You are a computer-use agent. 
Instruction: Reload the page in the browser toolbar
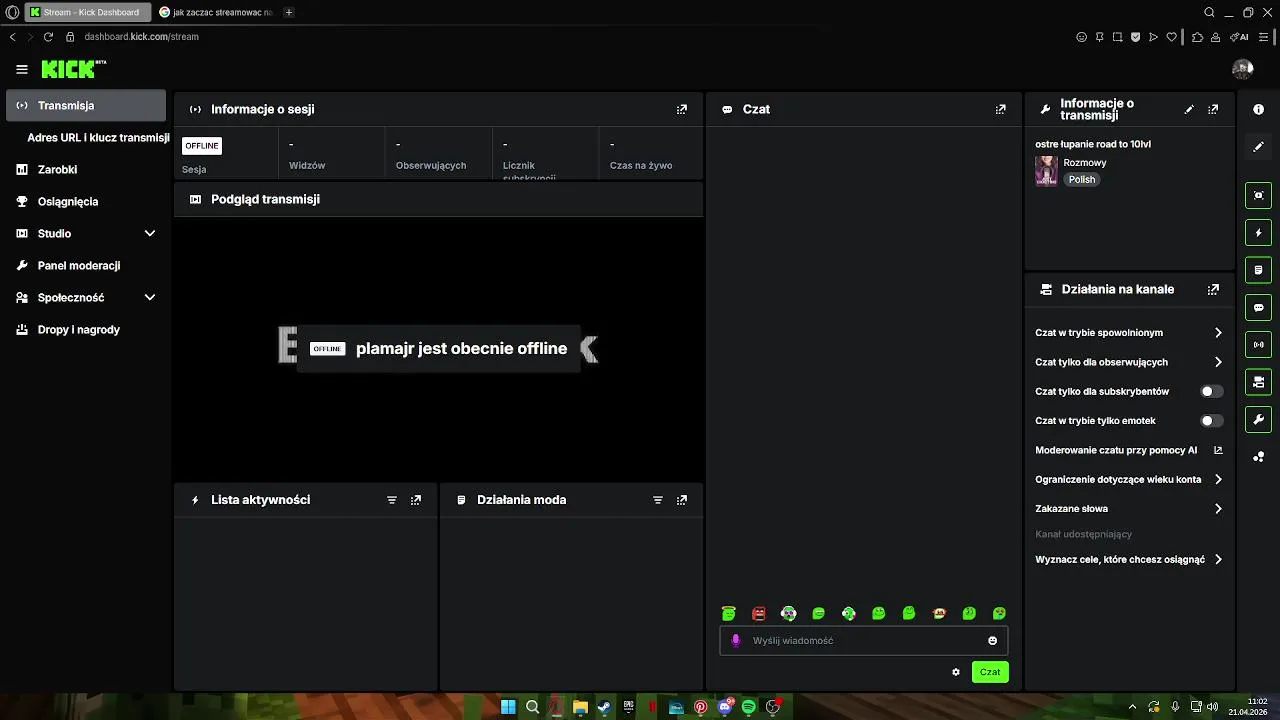pos(48,37)
